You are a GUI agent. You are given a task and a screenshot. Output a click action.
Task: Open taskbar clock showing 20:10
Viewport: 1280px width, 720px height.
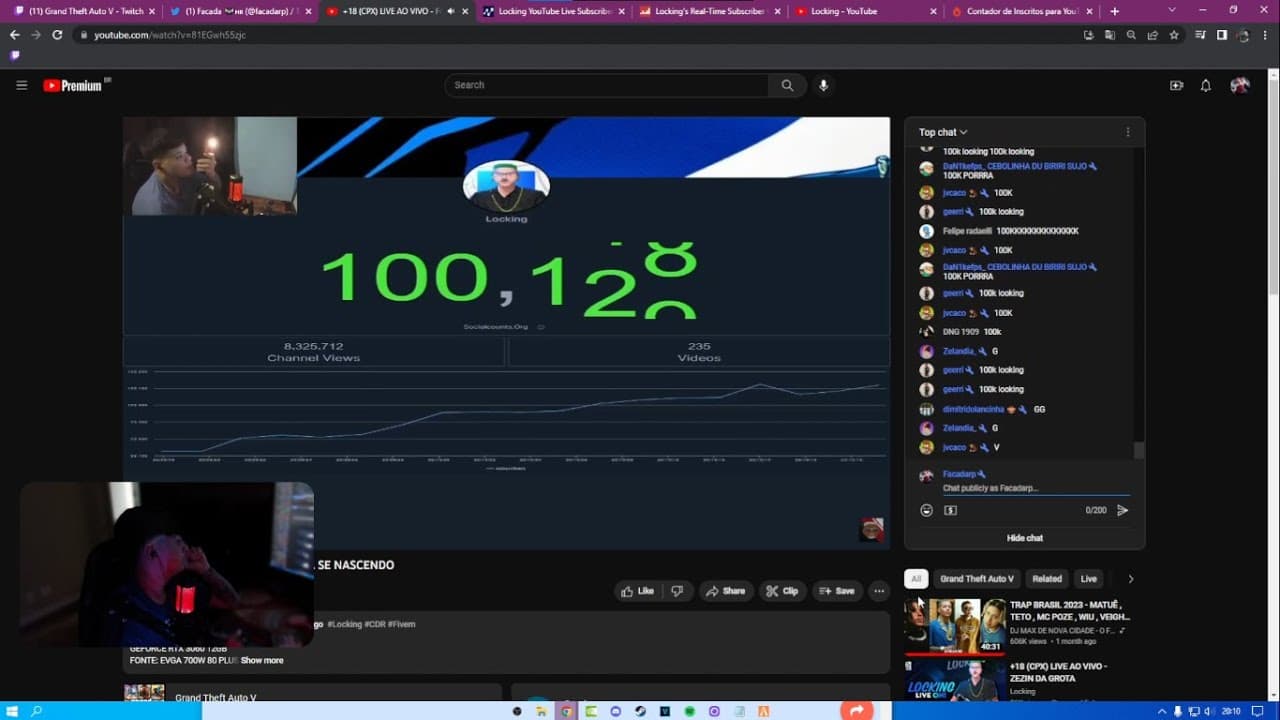click(x=1230, y=711)
